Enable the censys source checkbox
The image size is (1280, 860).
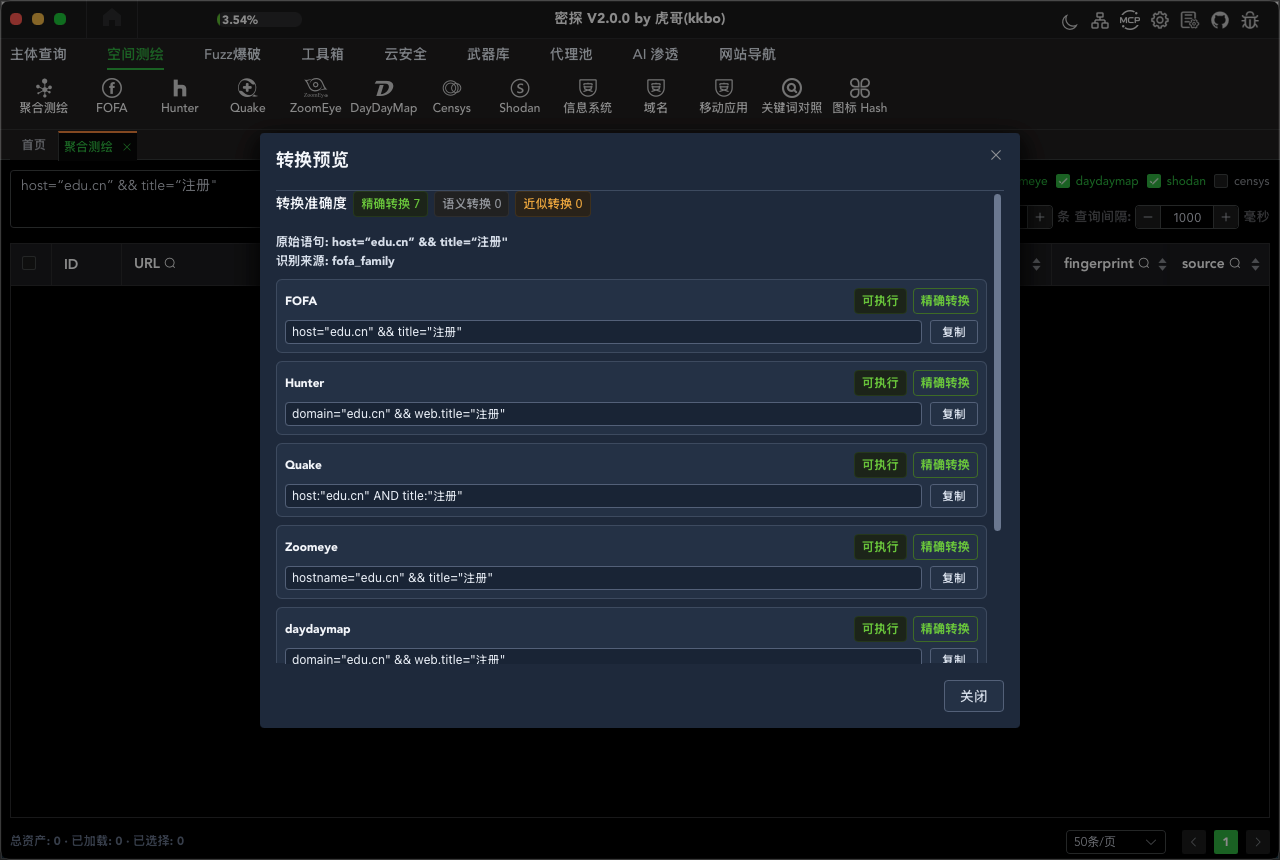[1221, 181]
